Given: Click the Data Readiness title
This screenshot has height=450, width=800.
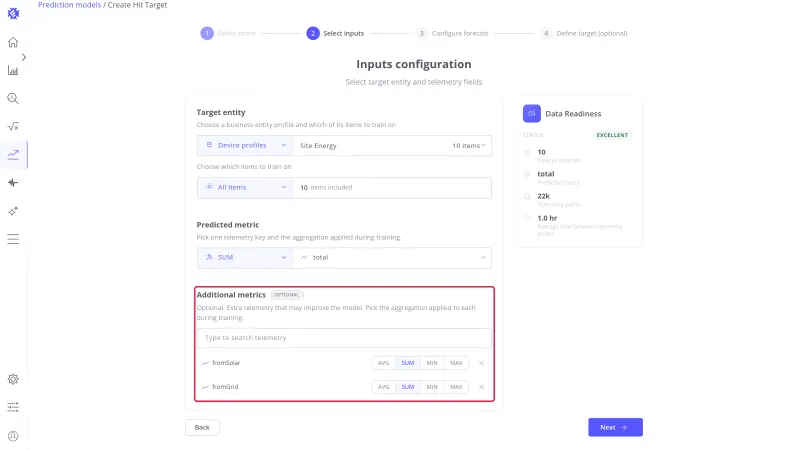Looking at the screenshot, I should [573, 114].
